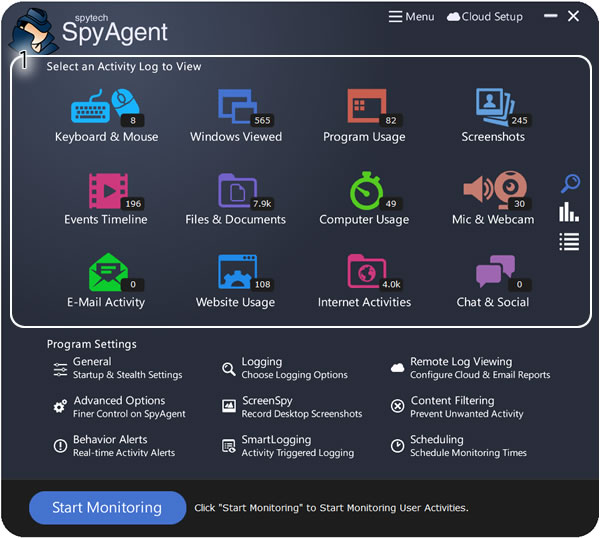Click the 245 count badge on Screenshots
This screenshot has height=538, width=600.
[x=519, y=121]
